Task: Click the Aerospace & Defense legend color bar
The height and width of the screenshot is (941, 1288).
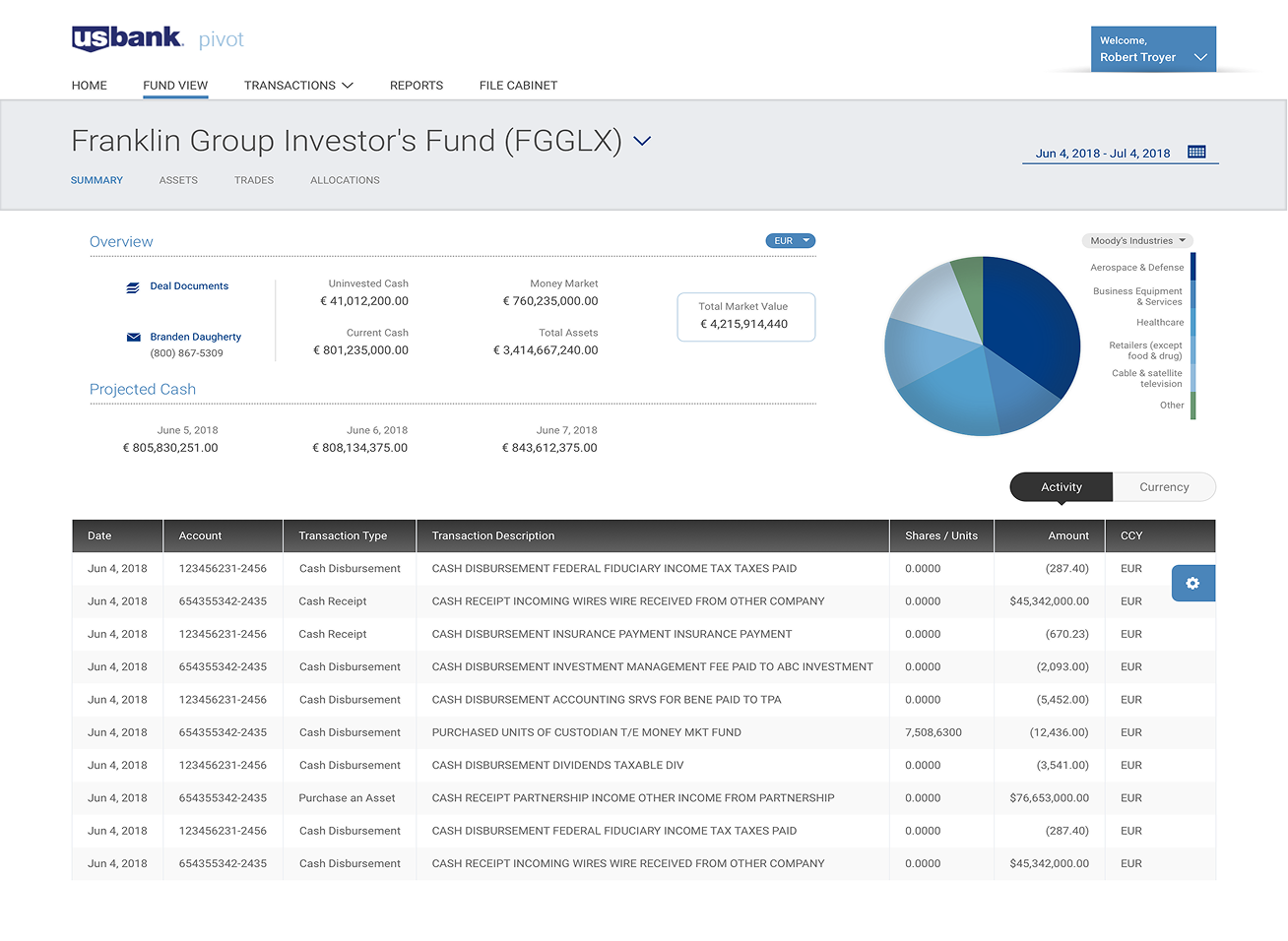Action: pos(1192,267)
